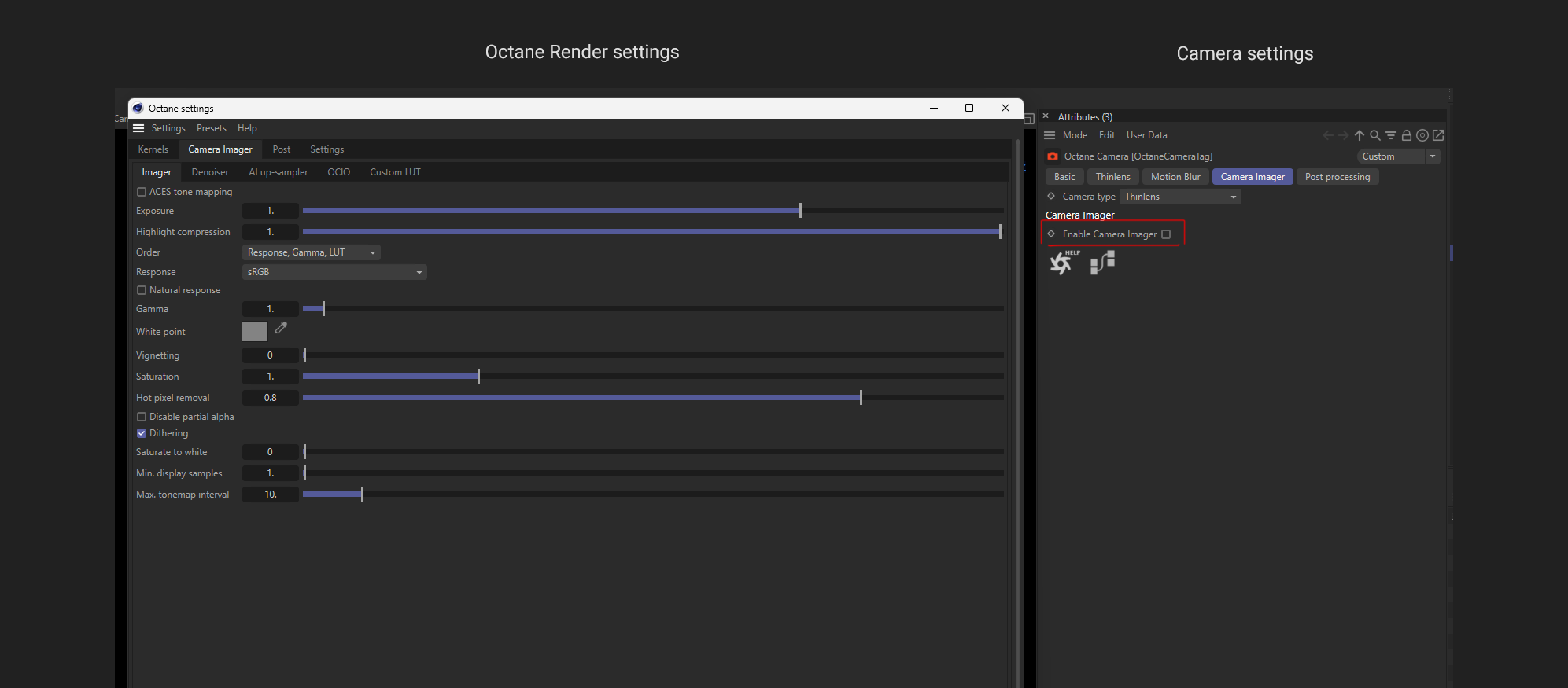This screenshot has height=688, width=1568.
Task: Select the Thinlens tab in Attributes
Action: pos(1113,177)
